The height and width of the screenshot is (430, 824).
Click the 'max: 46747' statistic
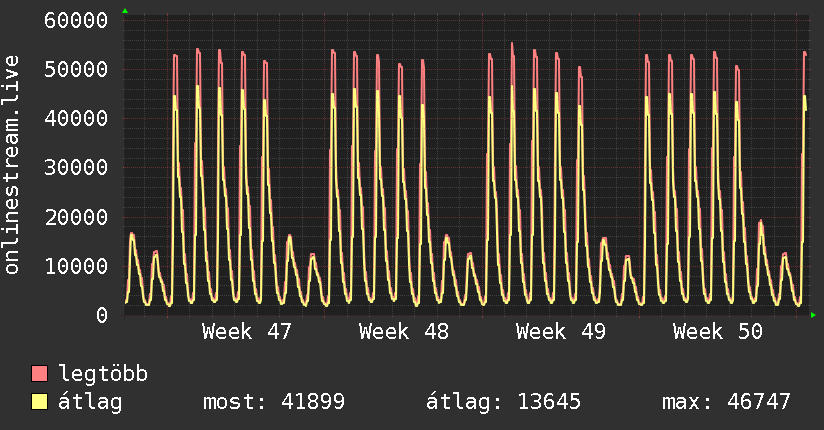coord(726,402)
